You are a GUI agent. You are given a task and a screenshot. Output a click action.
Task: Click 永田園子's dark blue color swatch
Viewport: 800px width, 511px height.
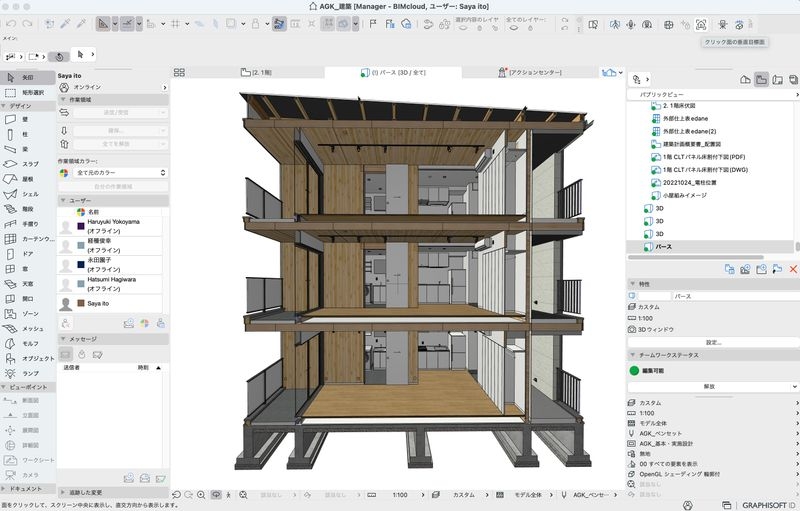coord(81,265)
